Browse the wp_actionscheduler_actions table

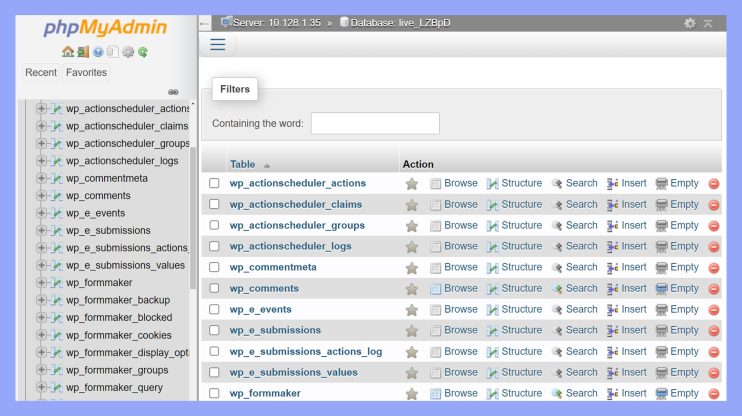pyautogui.click(x=454, y=183)
